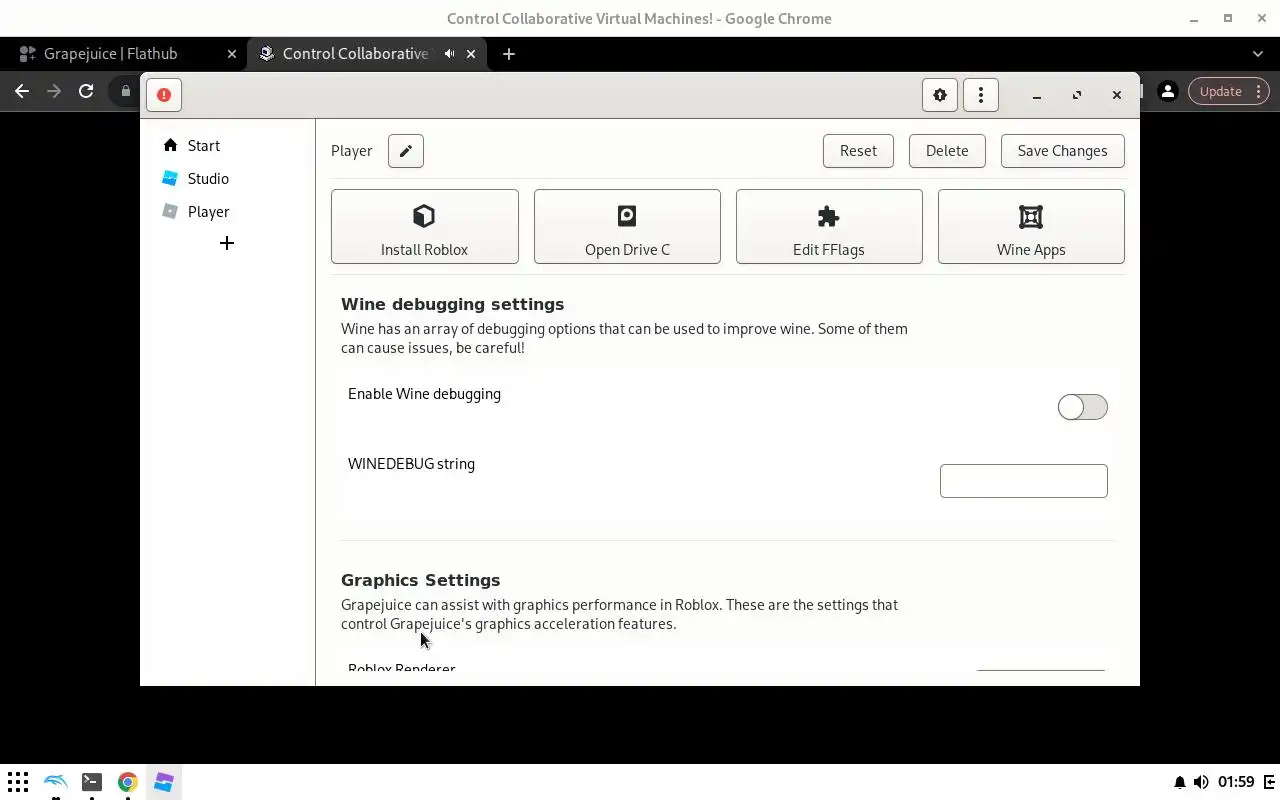The height and width of the screenshot is (800, 1280).
Task: Click the Chrome profile avatar icon
Action: [x=1167, y=91]
